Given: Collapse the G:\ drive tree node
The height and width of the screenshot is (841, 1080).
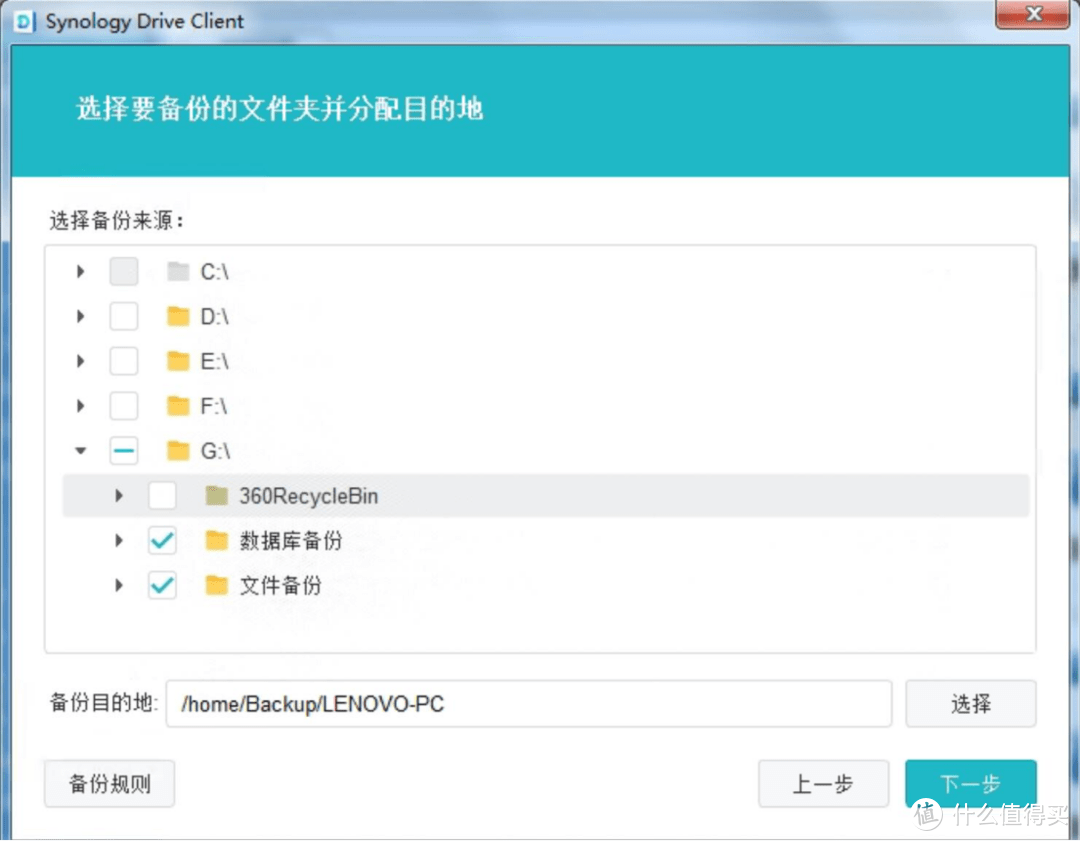Looking at the screenshot, I should click(x=80, y=450).
